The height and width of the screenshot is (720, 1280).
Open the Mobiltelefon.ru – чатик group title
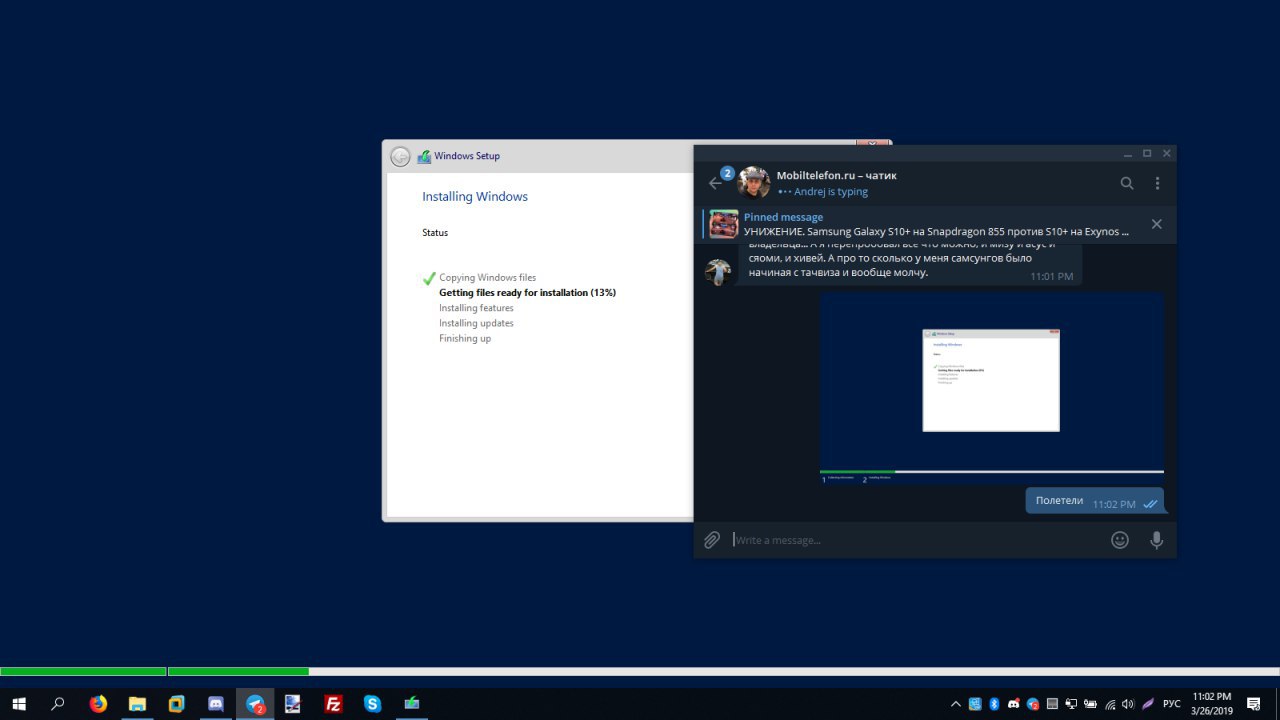tap(837, 175)
